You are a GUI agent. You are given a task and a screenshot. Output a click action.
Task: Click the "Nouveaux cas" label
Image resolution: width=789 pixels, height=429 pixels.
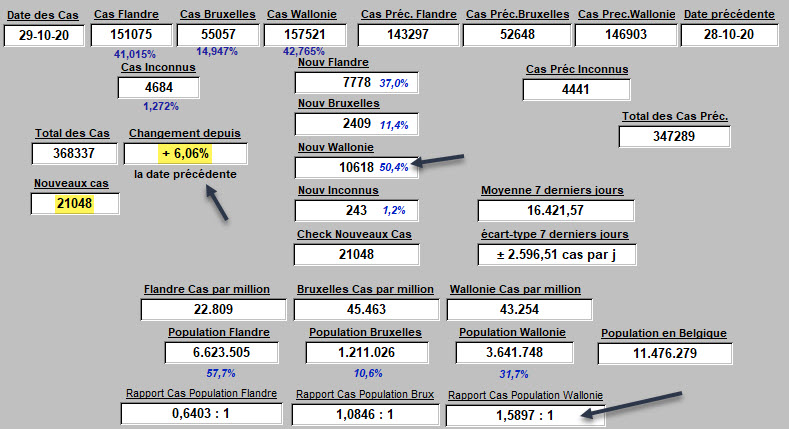click(71, 184)
